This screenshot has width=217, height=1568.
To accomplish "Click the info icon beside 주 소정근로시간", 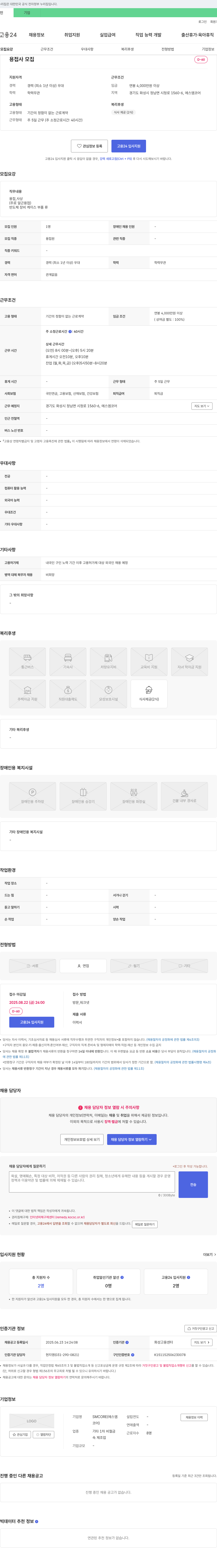I will [70, 332].
